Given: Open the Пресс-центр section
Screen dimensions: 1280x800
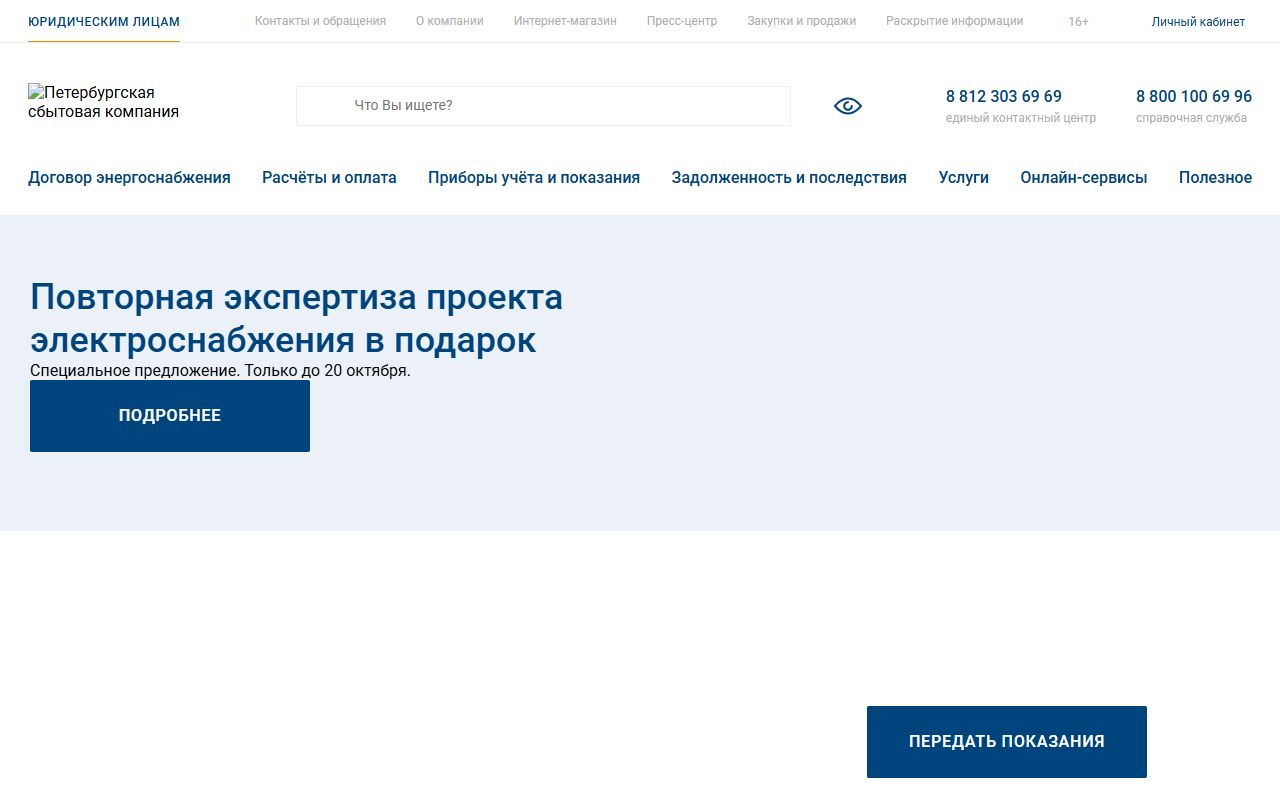Looking at the screenshot, I should pyautogui.click(x=682, y=21).
